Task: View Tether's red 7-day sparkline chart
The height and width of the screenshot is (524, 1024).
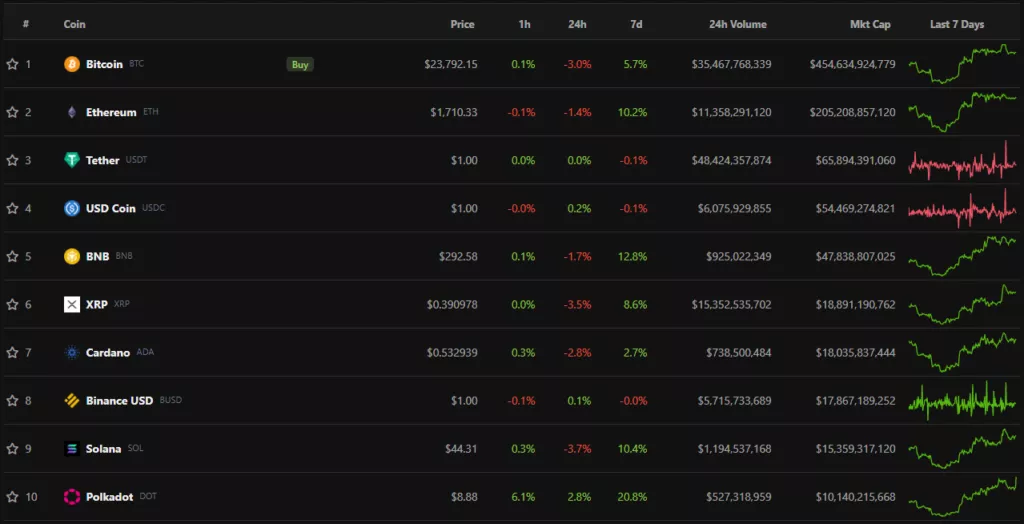Action: pos(962,161)
